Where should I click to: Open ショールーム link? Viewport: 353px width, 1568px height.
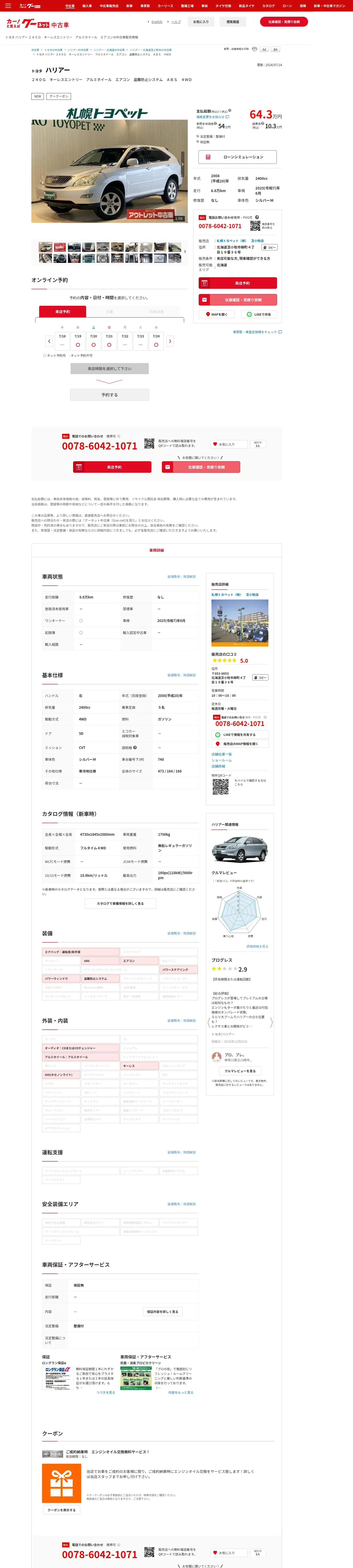(x=221, y=760)
